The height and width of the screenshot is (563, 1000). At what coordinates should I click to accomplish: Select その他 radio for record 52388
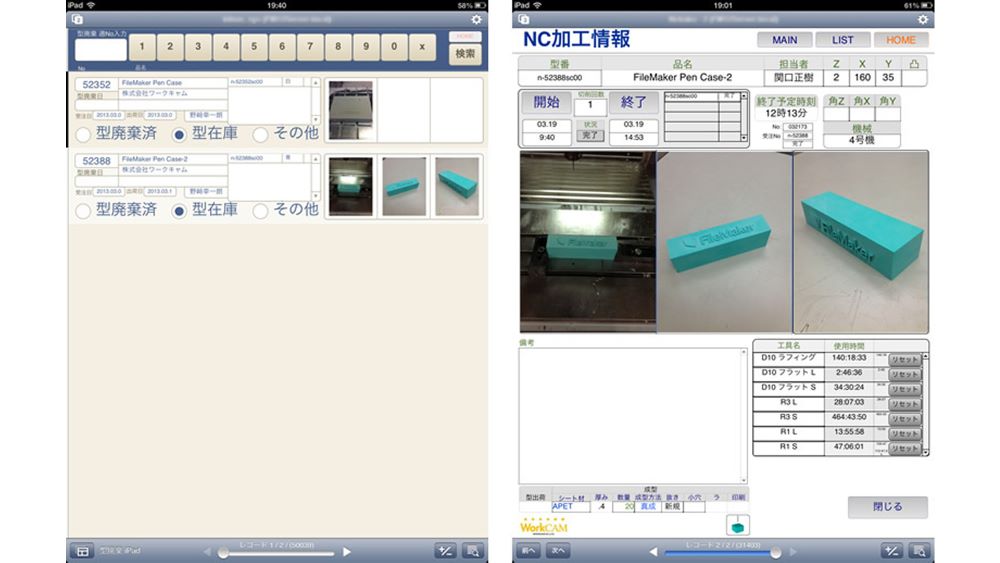tap(260, 212)
